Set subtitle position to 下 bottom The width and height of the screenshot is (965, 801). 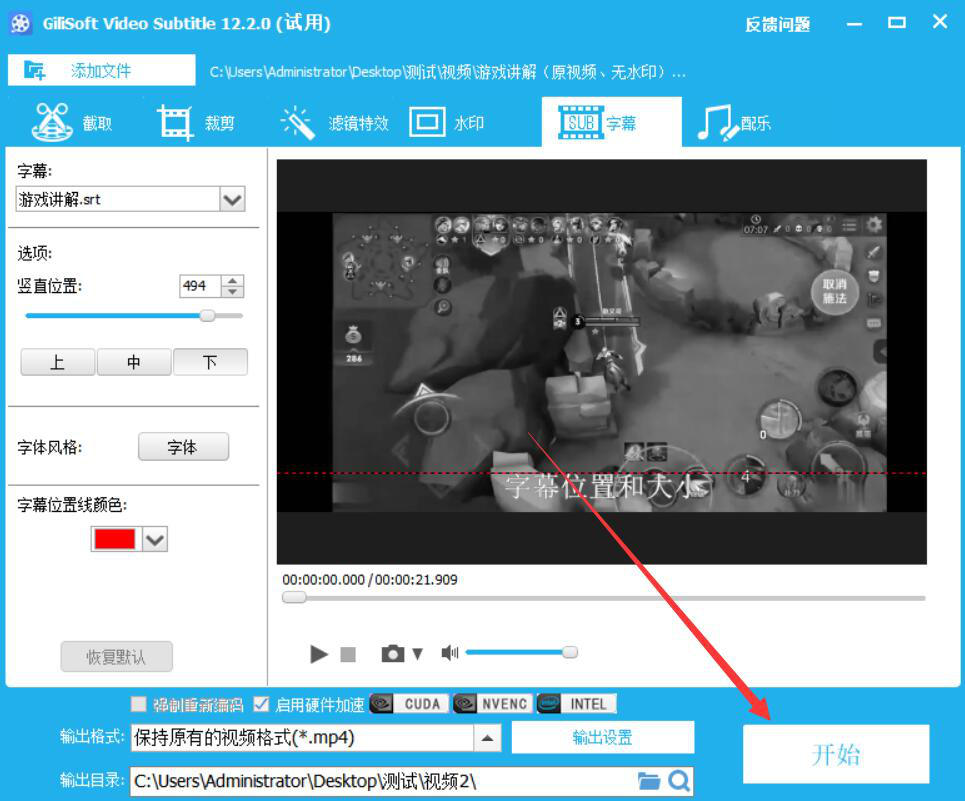(x=210, y=362)
